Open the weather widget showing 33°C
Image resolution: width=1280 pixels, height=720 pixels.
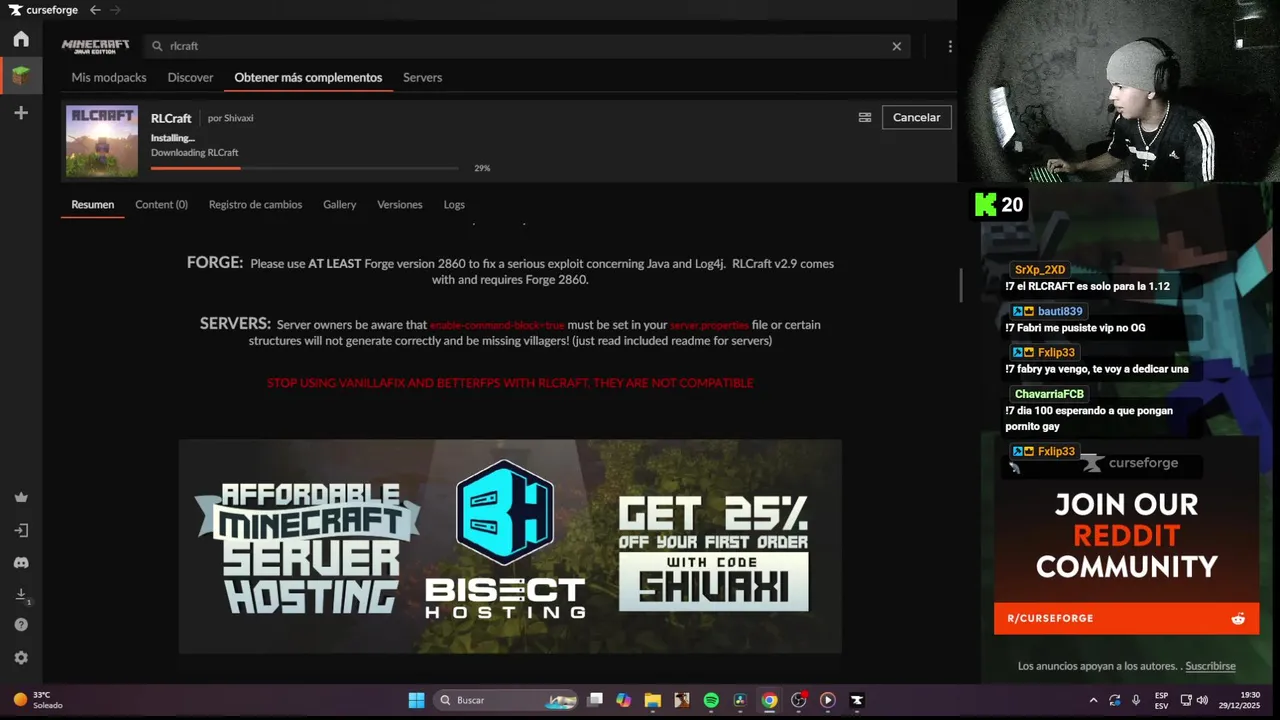point(38,700)
